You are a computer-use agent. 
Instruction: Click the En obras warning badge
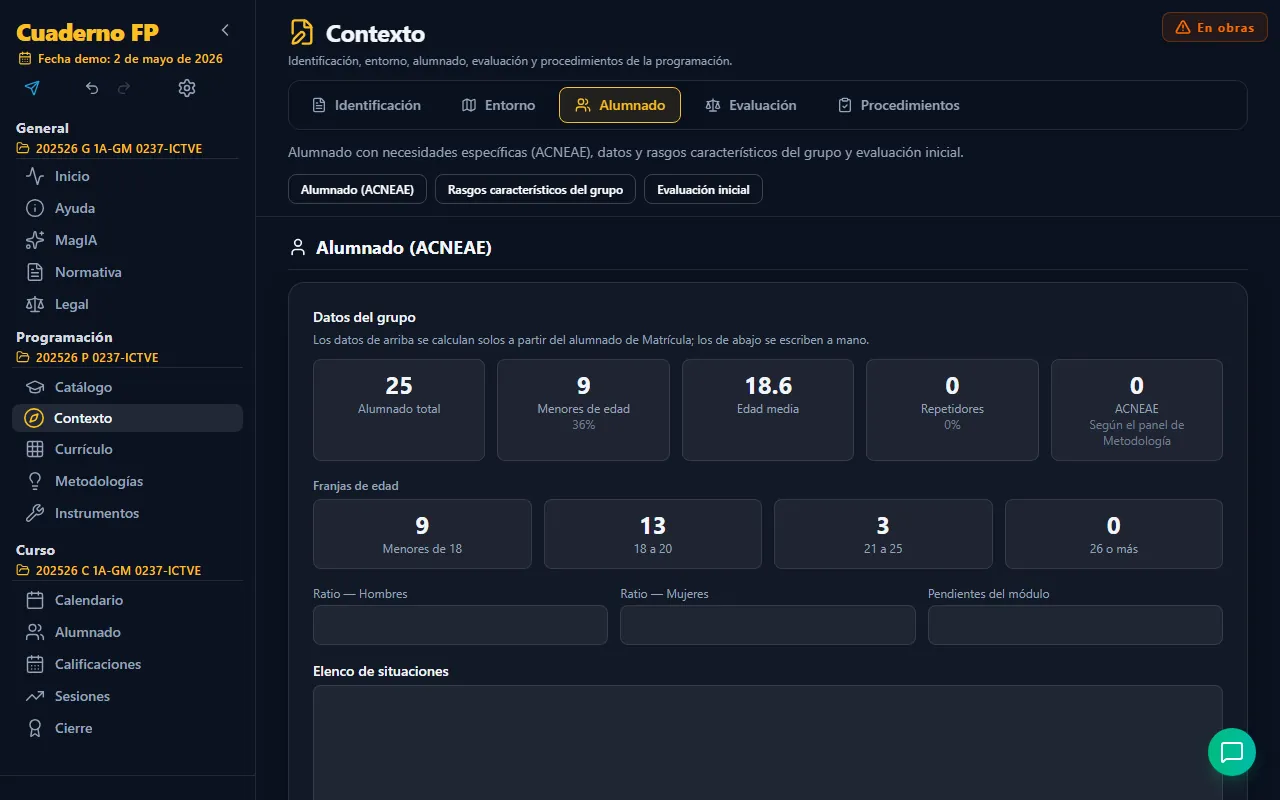[1215, 27]
